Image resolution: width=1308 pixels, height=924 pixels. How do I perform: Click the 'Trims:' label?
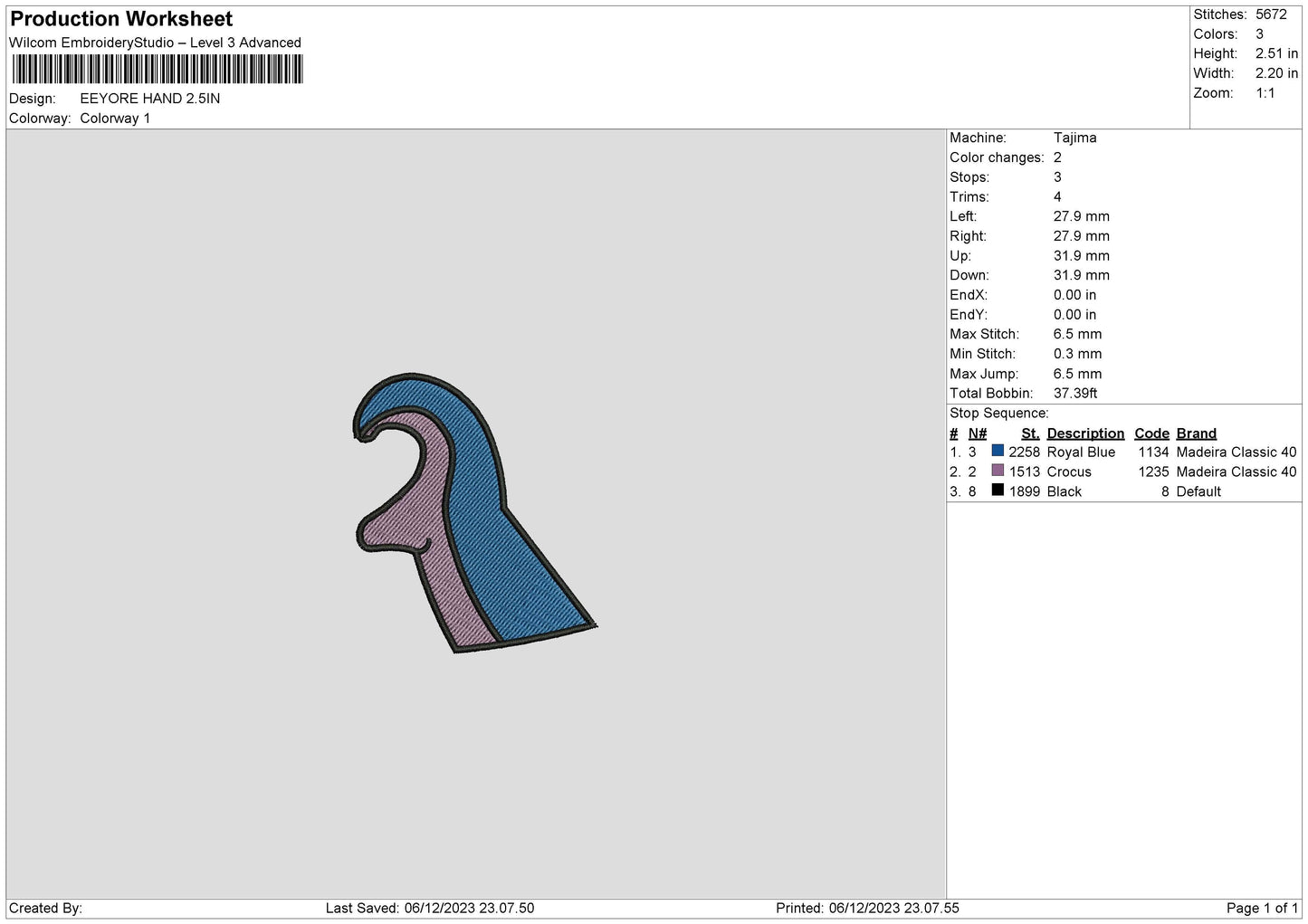coord(969,196)
